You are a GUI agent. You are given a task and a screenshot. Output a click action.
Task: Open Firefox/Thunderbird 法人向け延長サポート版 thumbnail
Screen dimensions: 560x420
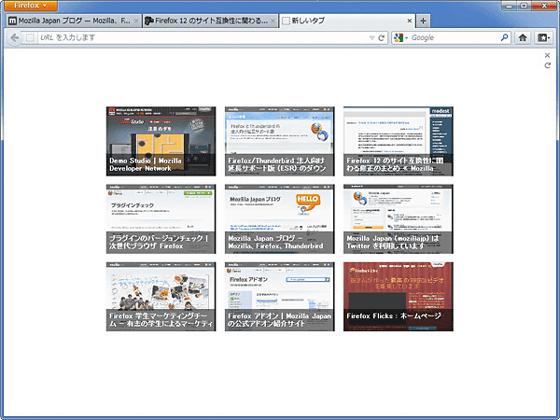280,141
